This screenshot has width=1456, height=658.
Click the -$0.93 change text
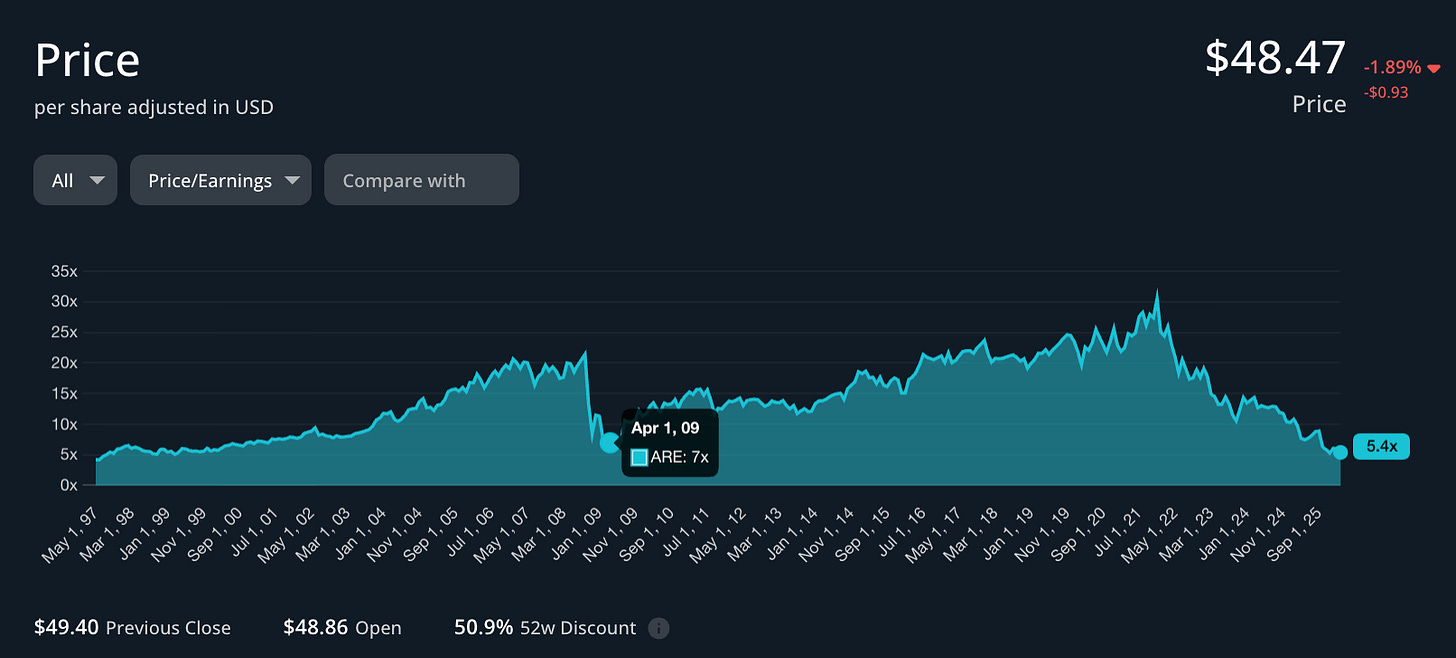tap(1386, 92)
